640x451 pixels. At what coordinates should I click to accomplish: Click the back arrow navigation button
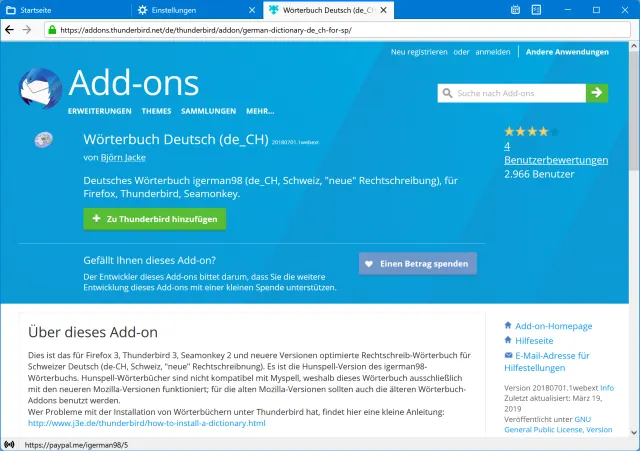[x=9, y=30]
